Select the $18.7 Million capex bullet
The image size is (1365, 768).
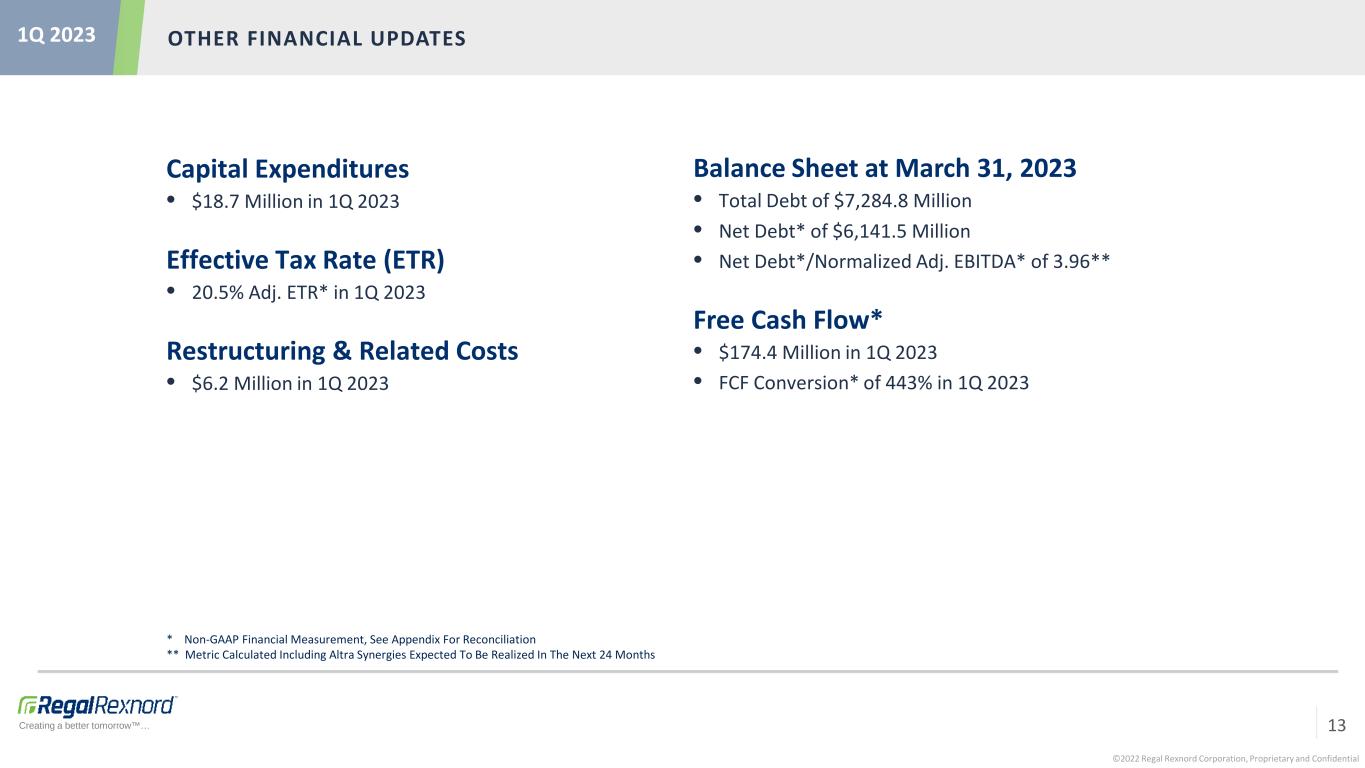(x=295, y=201)
